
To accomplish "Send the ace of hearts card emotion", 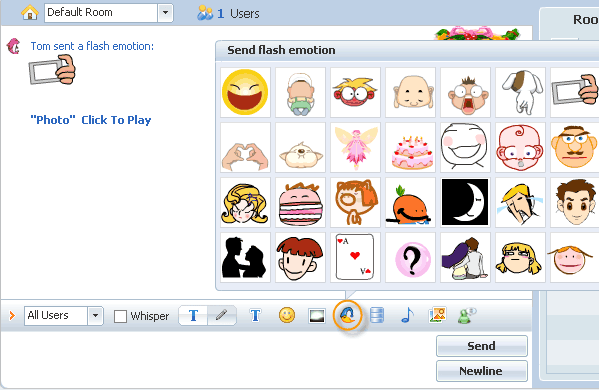I will (355, 257).
